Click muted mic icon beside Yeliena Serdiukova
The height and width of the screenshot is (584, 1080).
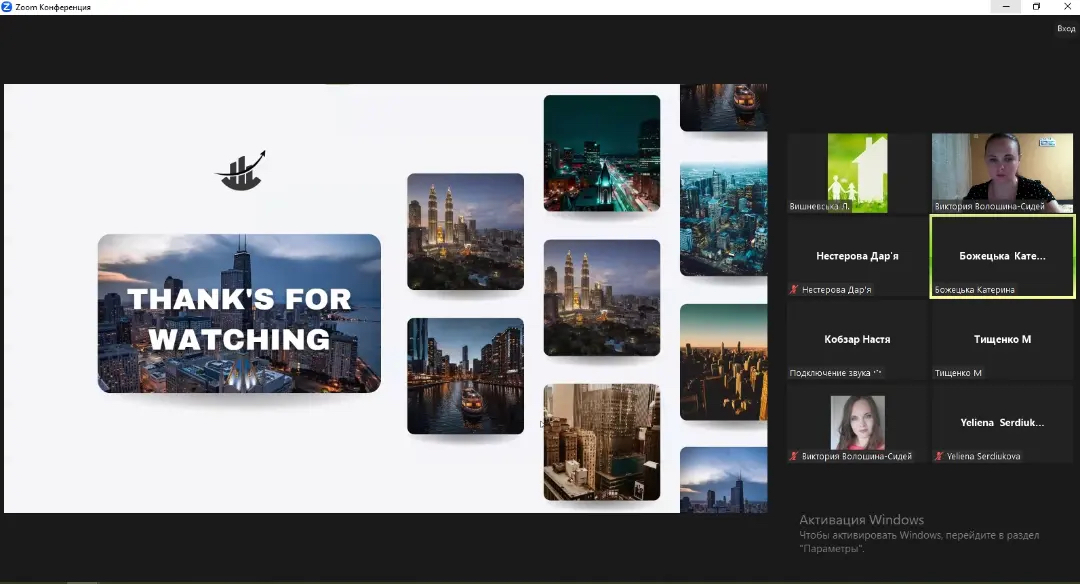939,456
